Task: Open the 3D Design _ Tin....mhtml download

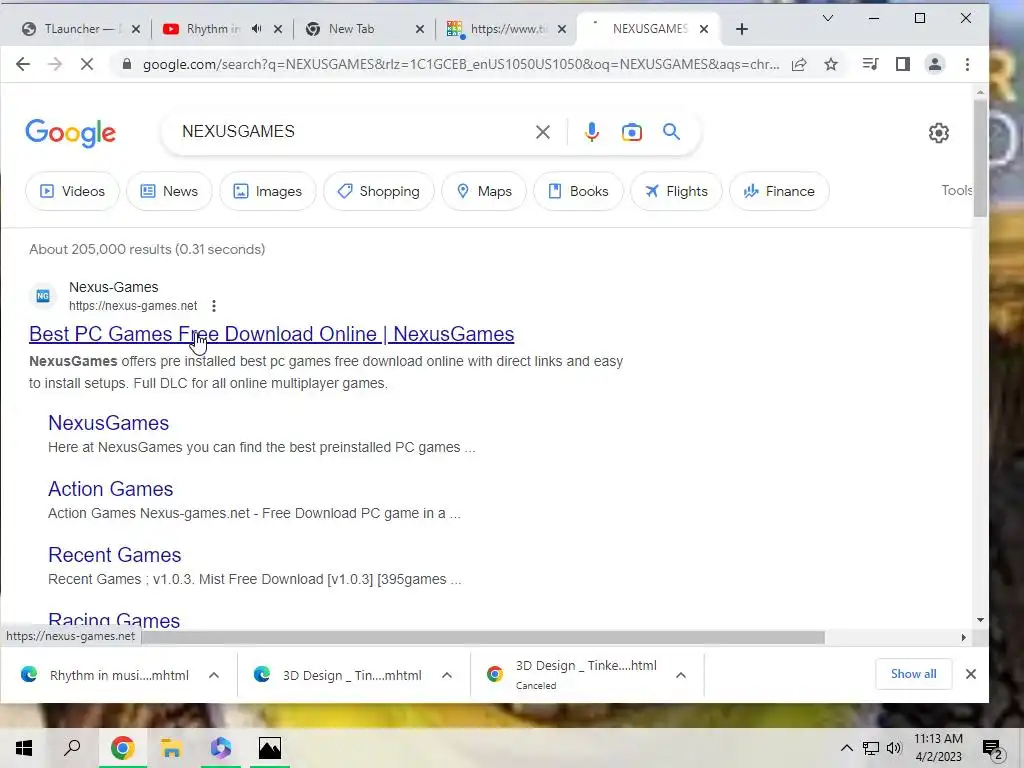Action: (338, 675)
